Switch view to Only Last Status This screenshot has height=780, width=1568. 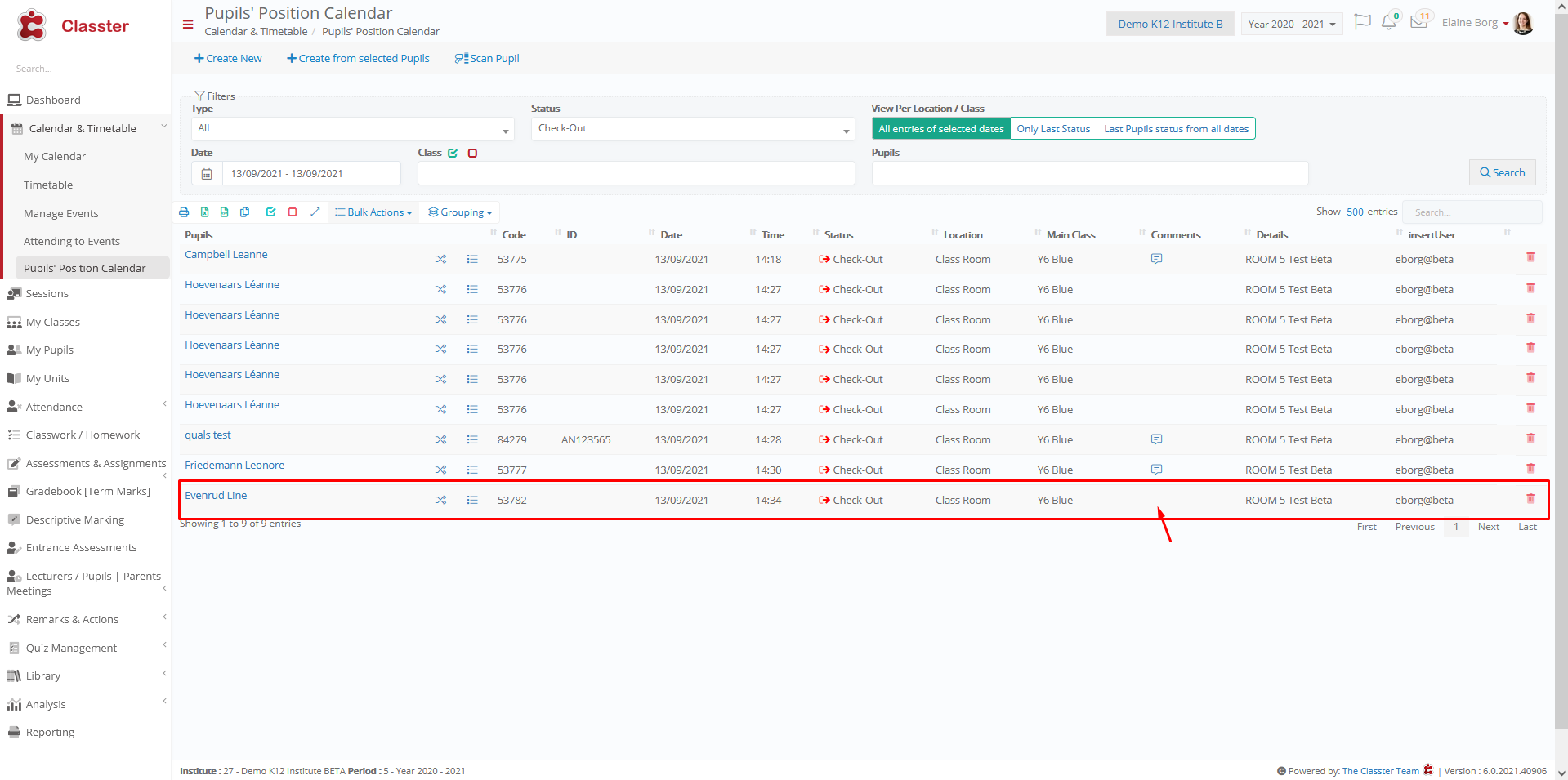[1053, 129]
